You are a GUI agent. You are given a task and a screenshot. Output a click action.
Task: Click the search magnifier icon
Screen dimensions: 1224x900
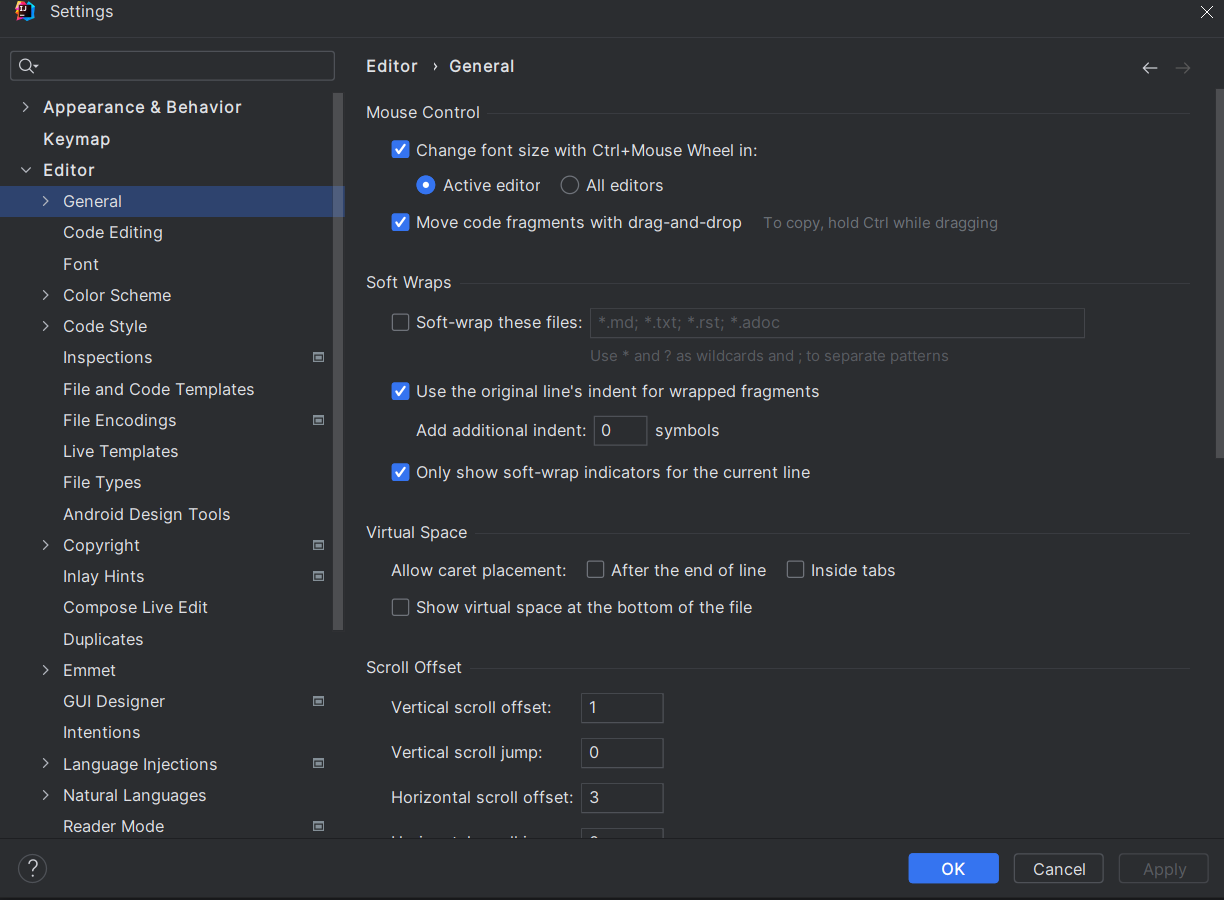click(x=27, y=66)
